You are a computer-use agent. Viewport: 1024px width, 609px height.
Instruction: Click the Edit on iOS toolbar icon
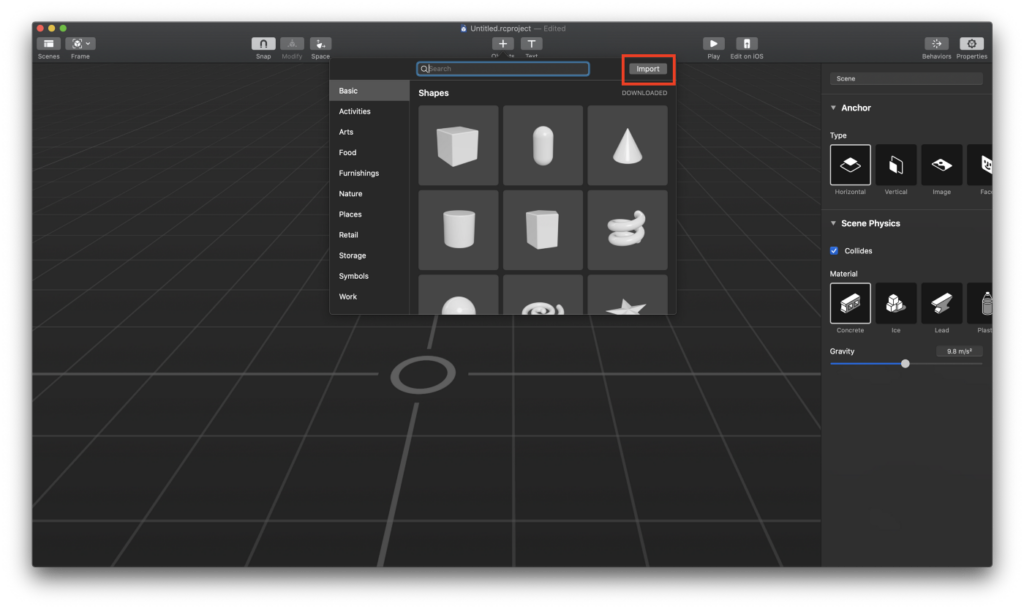(x=746, y=44)
